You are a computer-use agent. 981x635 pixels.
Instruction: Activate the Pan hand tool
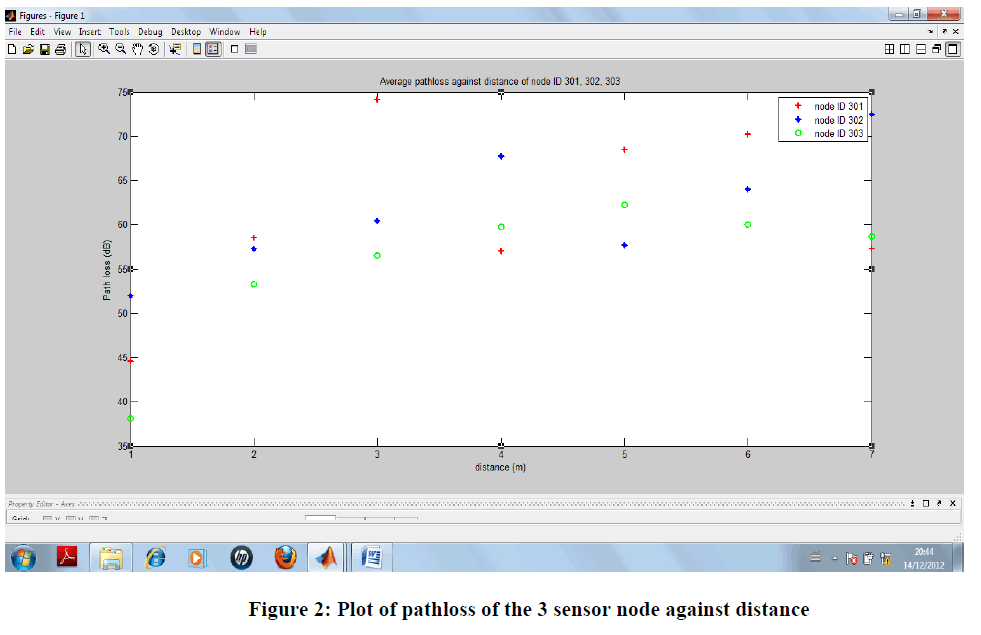point(137,48)
